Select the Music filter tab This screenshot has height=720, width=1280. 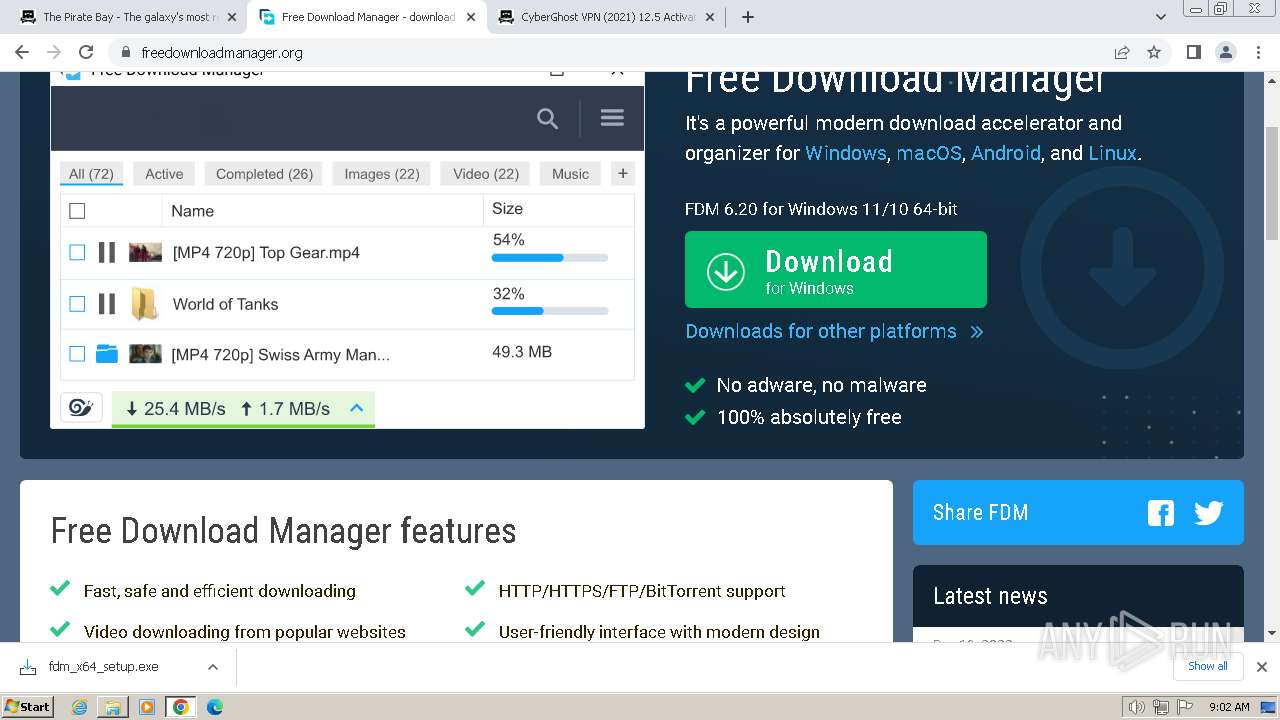click(570, 174)
